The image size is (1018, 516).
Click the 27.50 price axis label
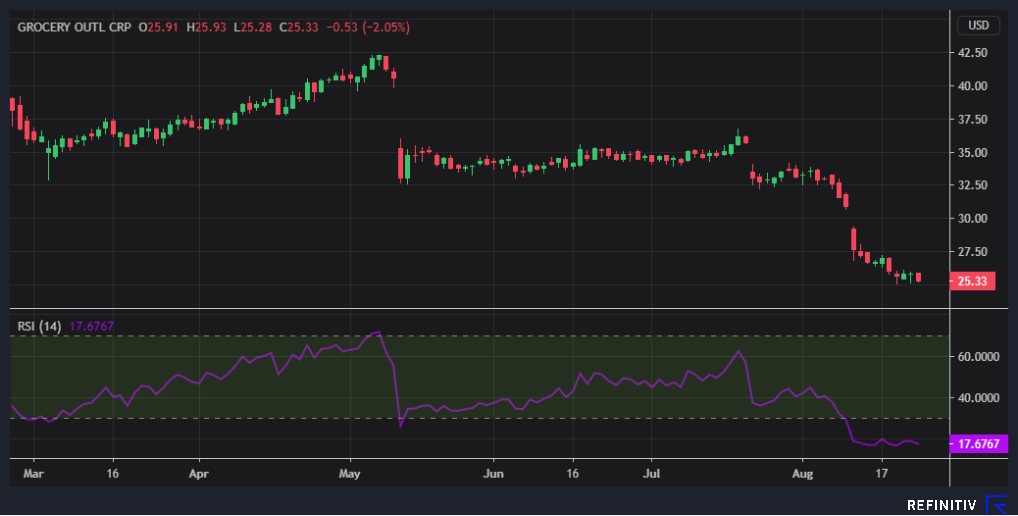973,251
